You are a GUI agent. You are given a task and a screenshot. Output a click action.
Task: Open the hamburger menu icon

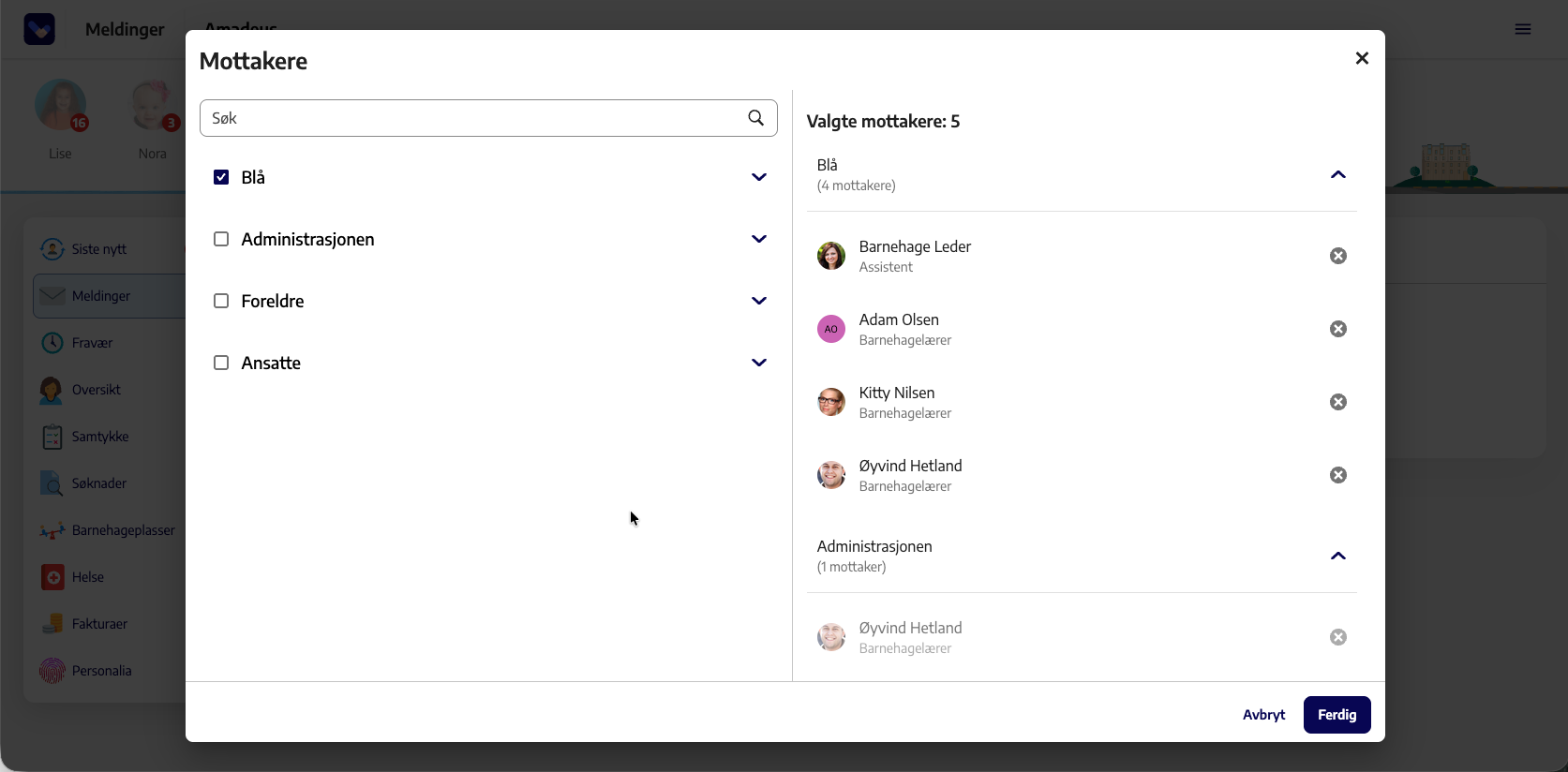click(1523, 29)
